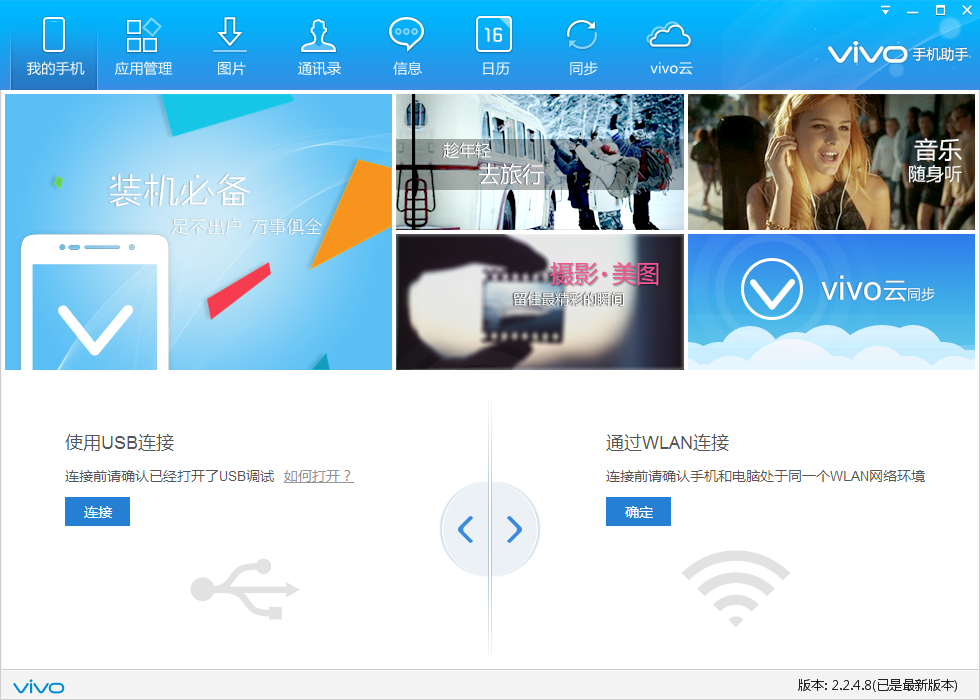Screen dimensions: 980x700
Task: Open 通讯录 to view contacts
Action: (318, 47)
